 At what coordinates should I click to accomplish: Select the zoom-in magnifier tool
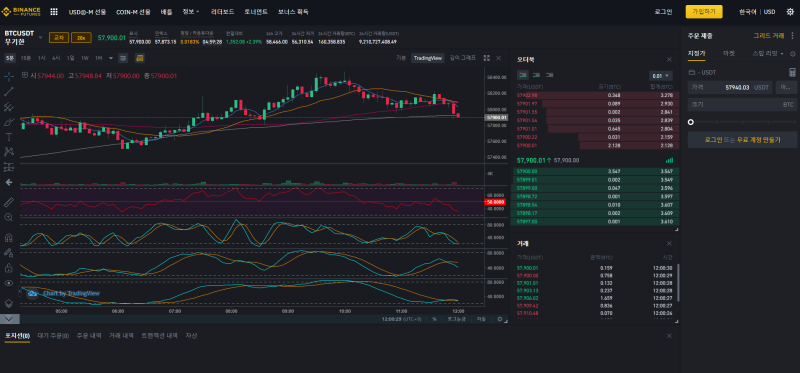[9, 217]
